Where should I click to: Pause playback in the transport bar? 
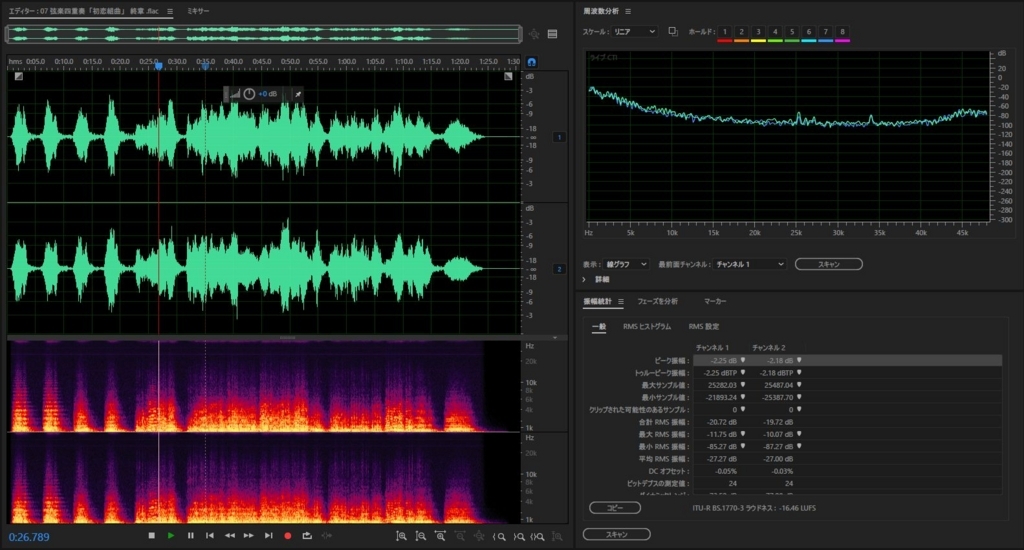coord(191,536)
